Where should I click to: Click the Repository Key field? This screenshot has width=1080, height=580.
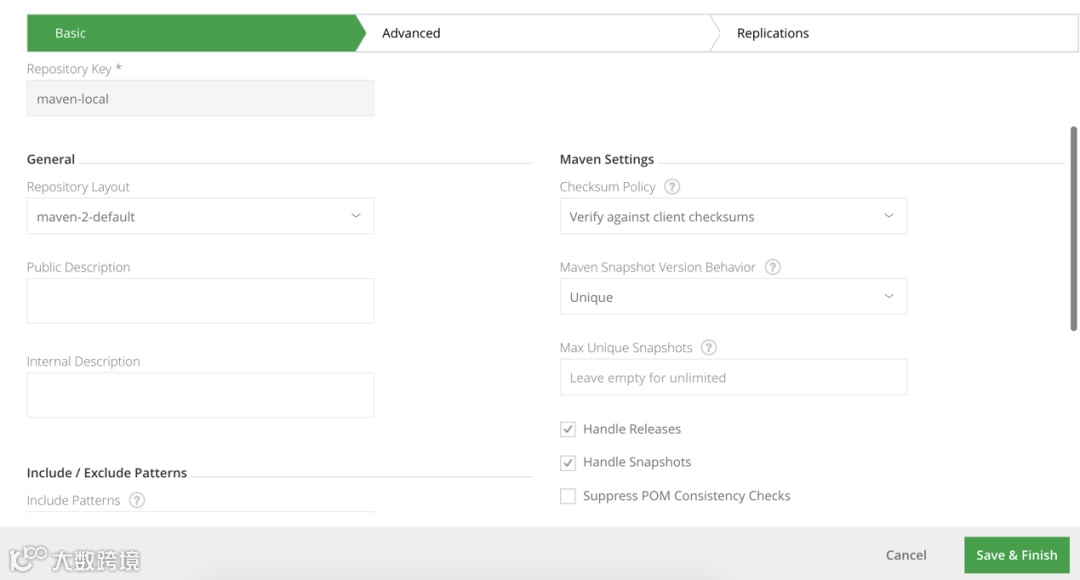point(200,99)
